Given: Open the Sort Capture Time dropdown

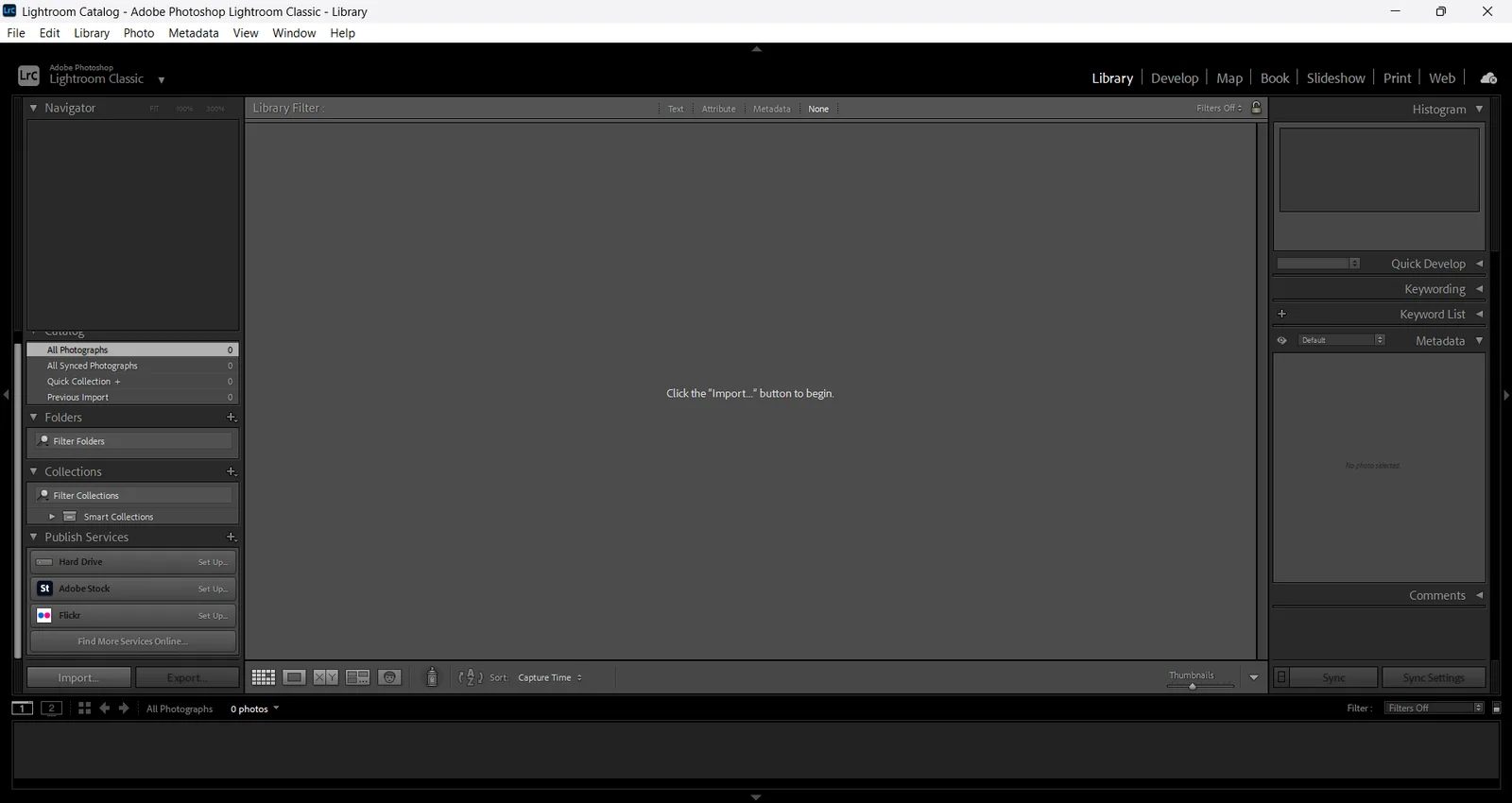Looking at the screenshot, I should 550,677.
